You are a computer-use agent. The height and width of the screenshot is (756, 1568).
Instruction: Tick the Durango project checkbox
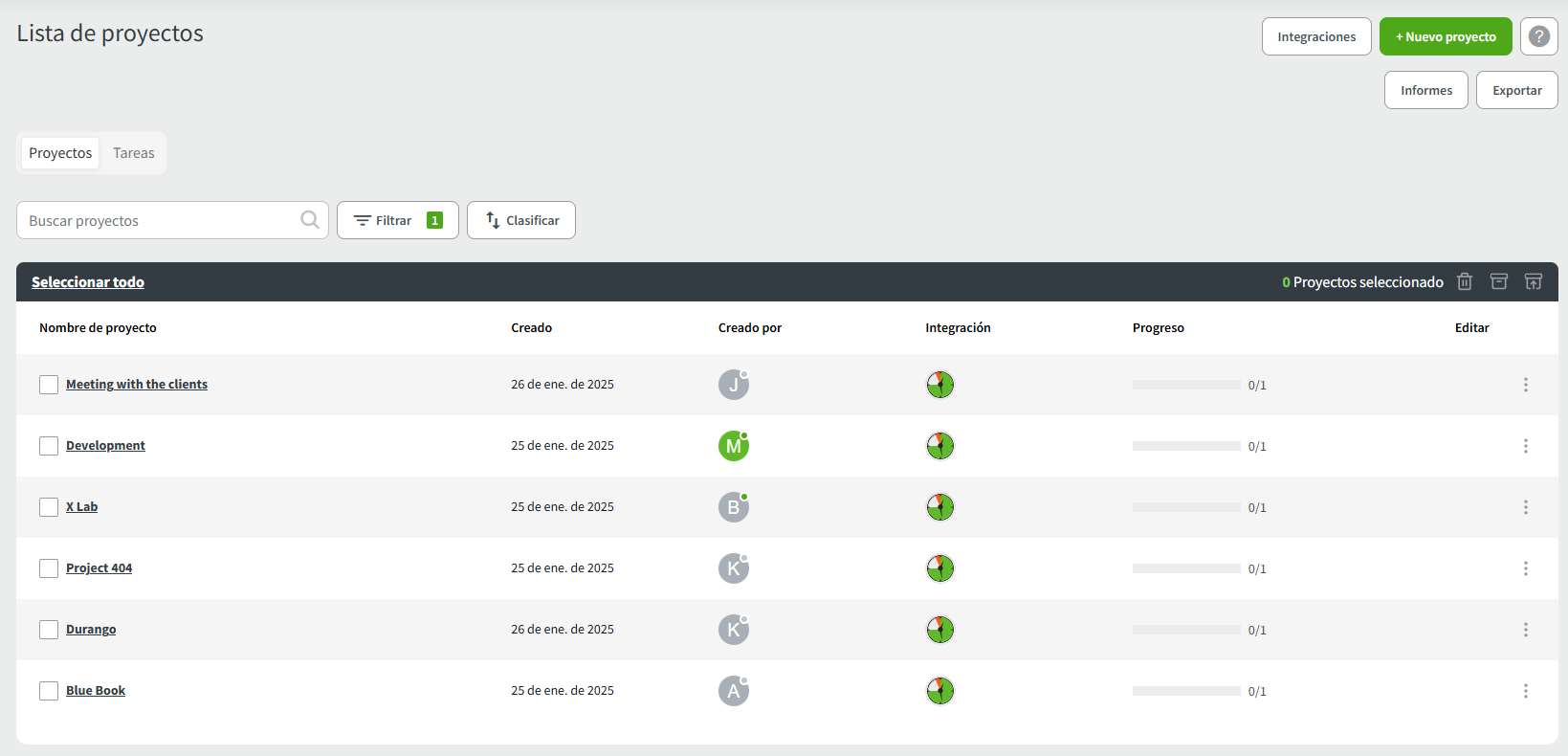pos(49,630)
